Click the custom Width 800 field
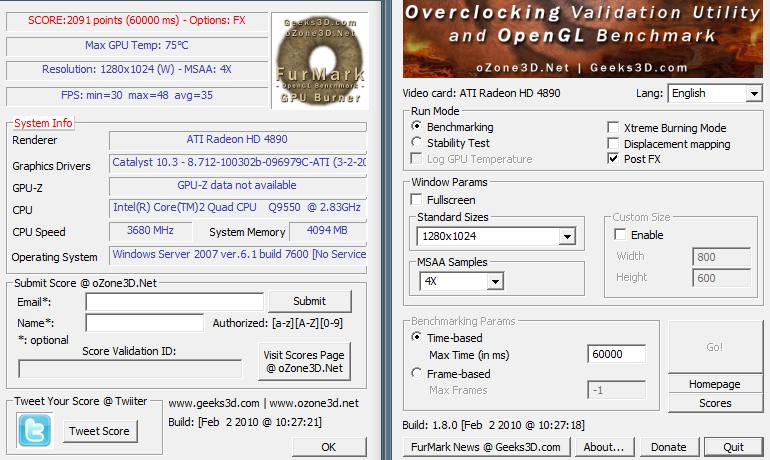This screenshot has height=460, width=770. [721, 257]
